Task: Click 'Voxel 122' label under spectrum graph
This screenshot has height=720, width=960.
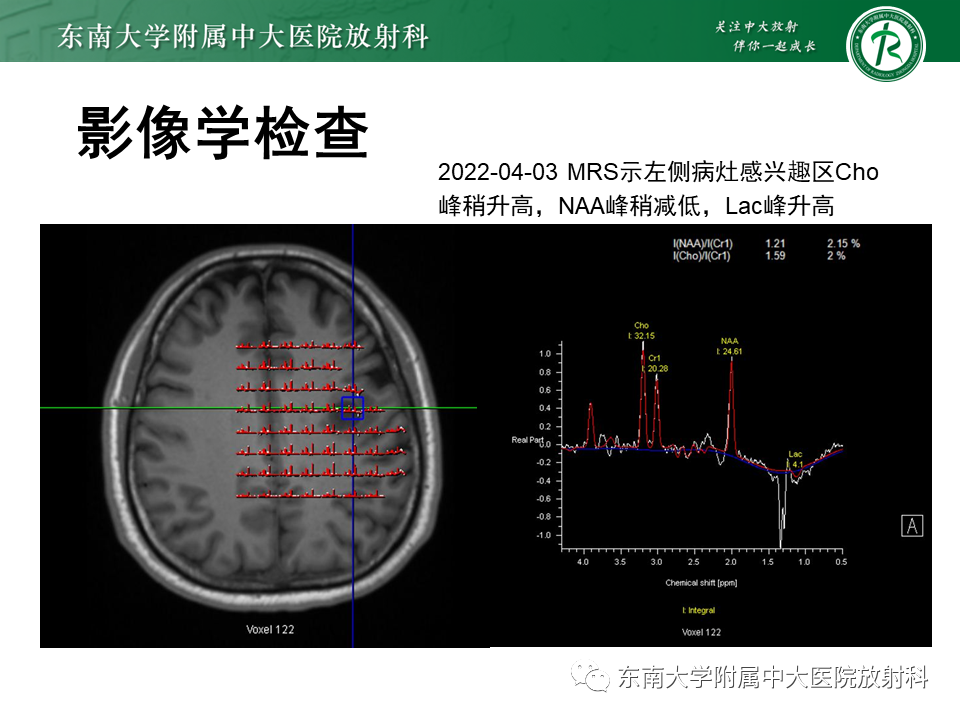Action: 701,632
